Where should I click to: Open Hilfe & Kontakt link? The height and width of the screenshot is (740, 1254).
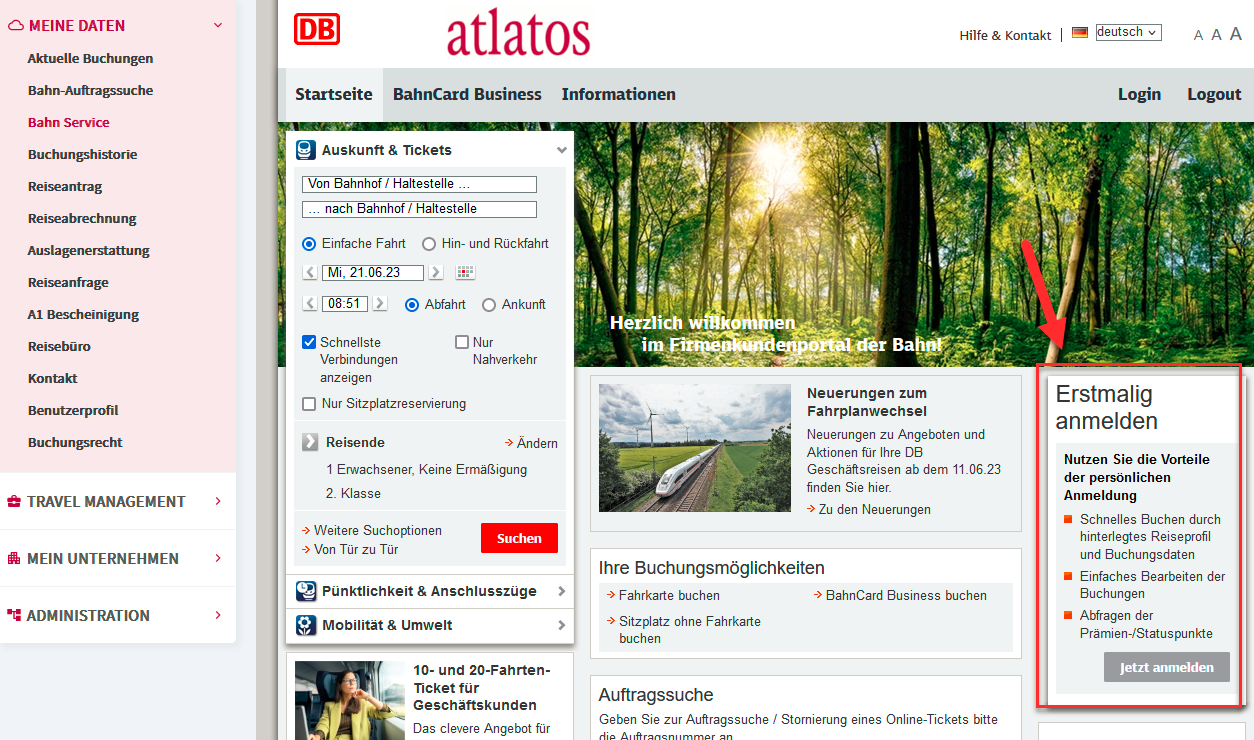click(1005, 35)
